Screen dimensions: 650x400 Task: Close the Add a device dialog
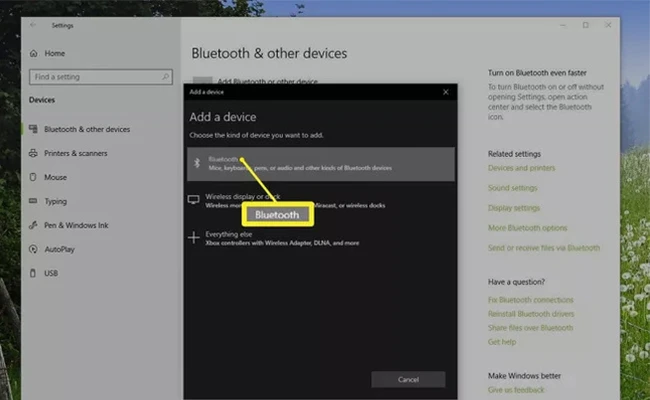446,92
